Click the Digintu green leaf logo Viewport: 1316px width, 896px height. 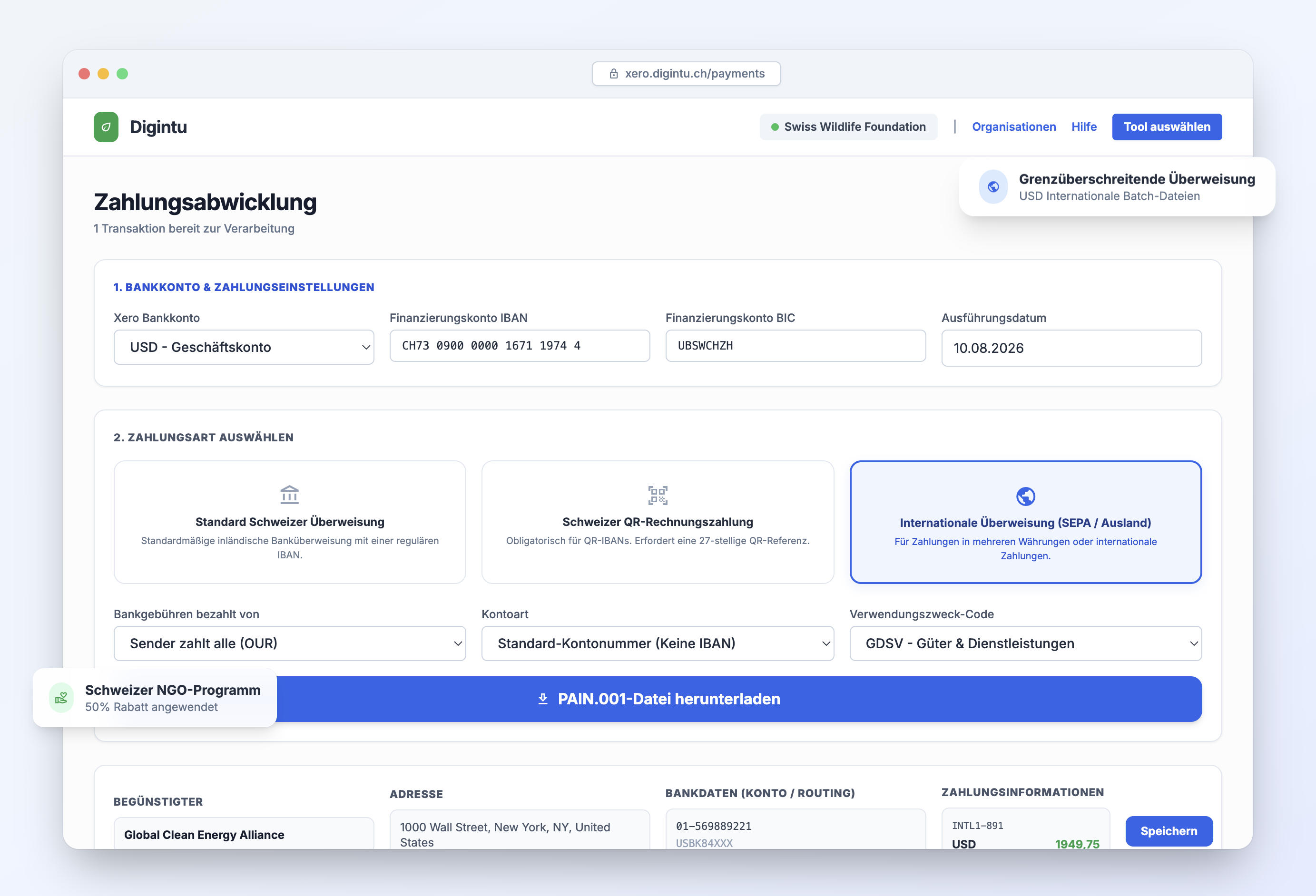coord(106,127)
